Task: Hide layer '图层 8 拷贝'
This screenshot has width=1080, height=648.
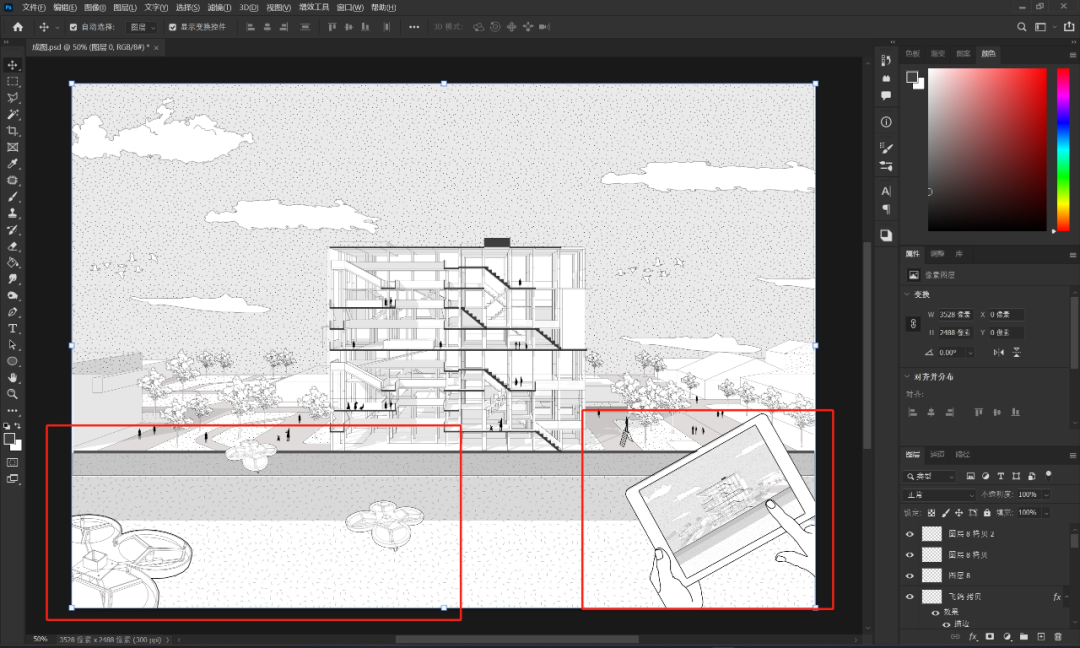Action: coord(910,554)
